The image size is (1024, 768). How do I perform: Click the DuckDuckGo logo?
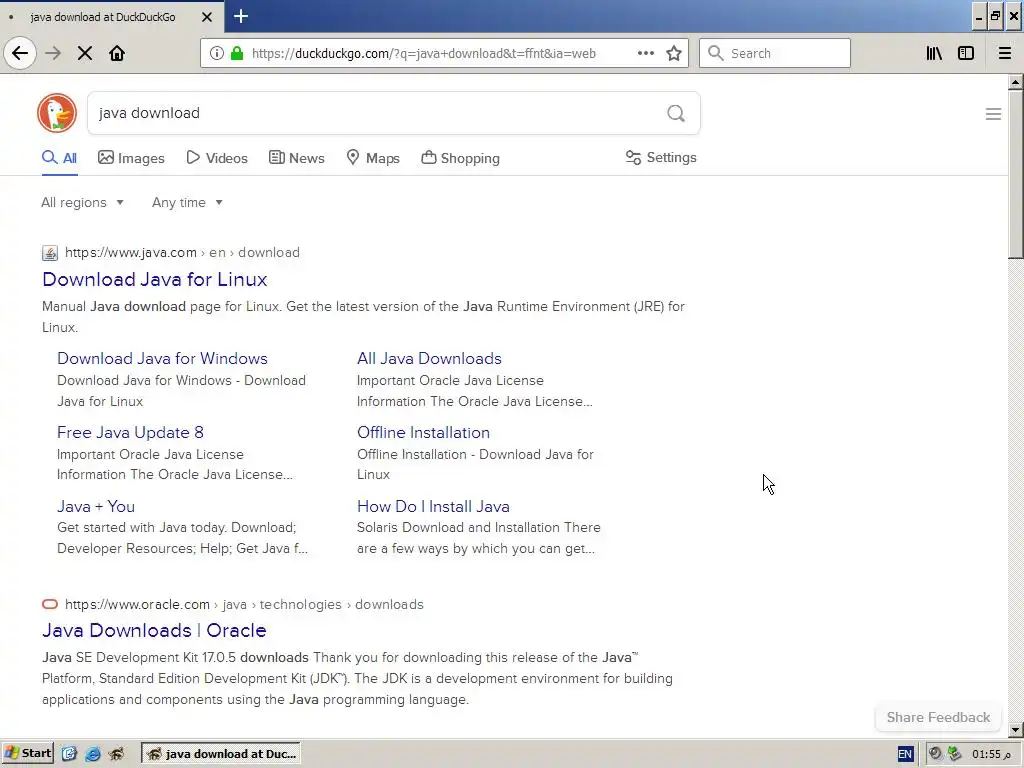pyautogui.click(x=57, y=113)
